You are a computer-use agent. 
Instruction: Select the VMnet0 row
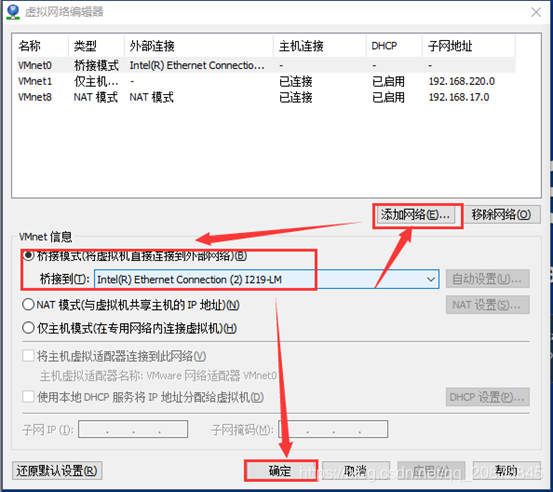pos(266,65)
